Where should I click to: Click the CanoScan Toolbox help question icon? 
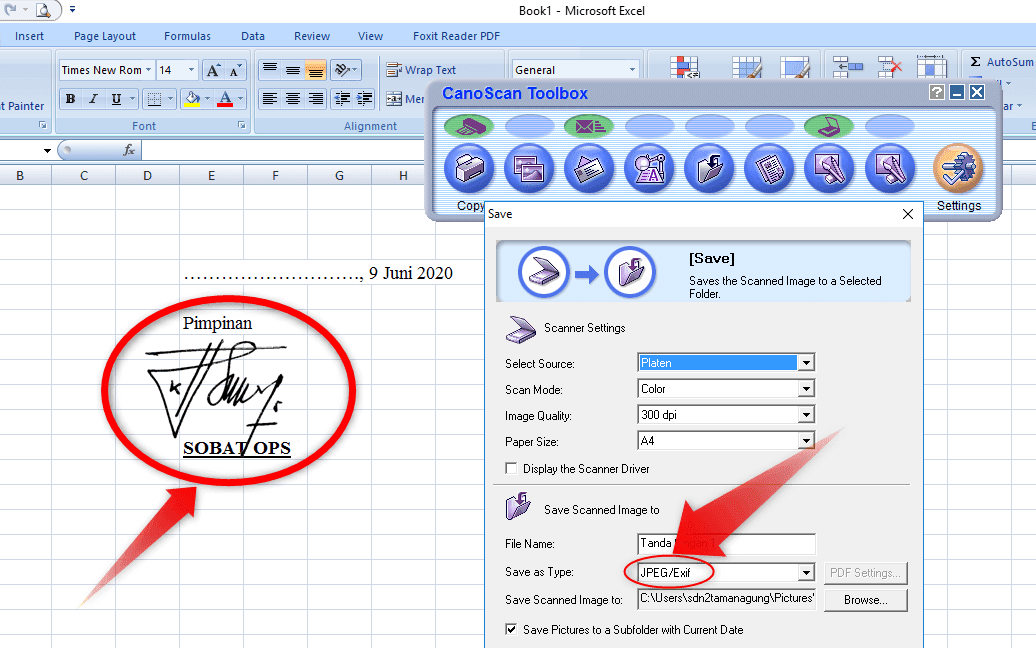coord(936,92)
